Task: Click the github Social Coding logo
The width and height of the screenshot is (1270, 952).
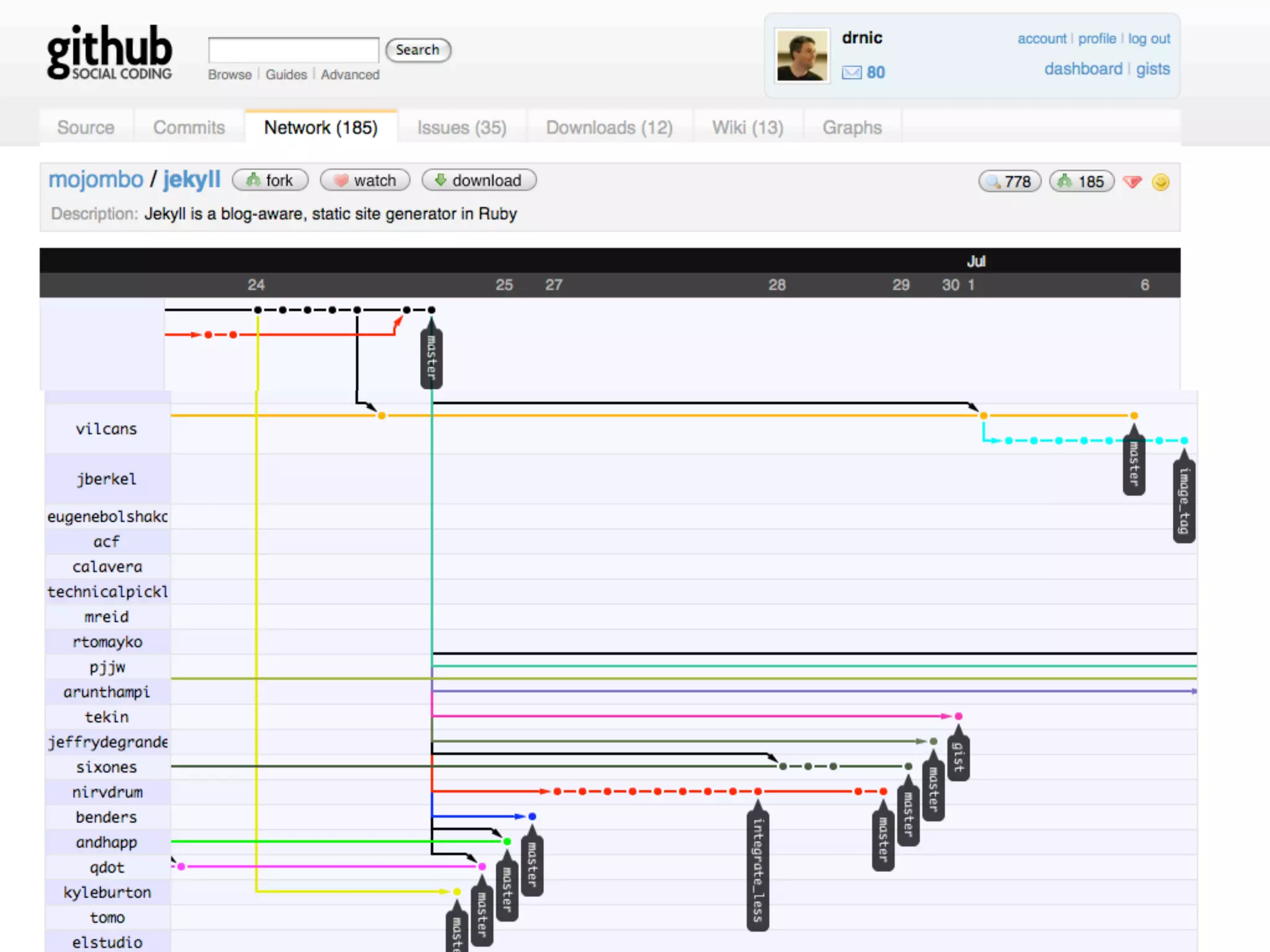Action: (110, 53)
